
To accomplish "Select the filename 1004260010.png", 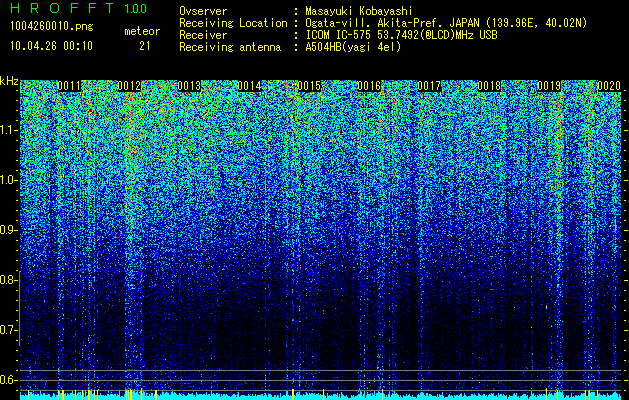I will (52, 27).
